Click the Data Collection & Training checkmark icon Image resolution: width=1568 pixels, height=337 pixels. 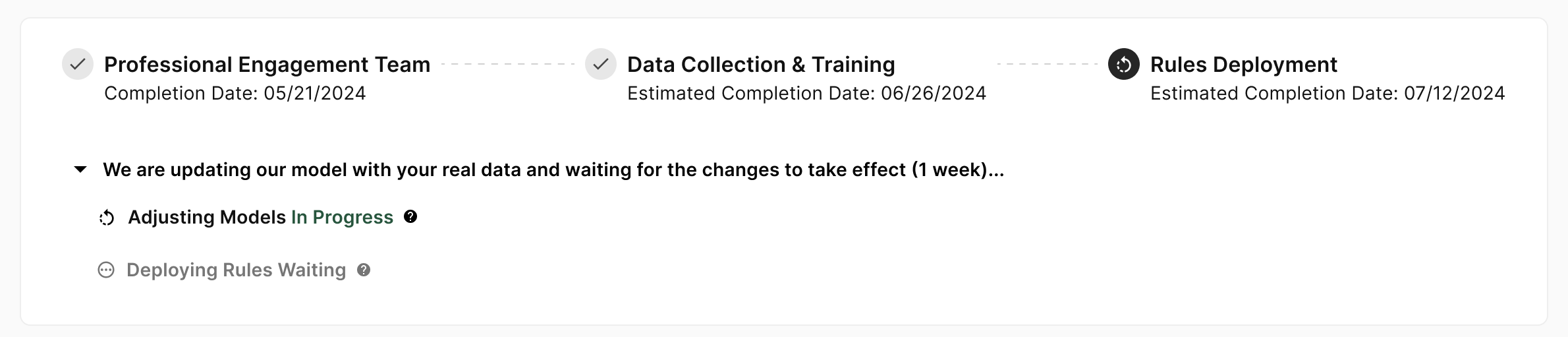[x=600, y=65]
